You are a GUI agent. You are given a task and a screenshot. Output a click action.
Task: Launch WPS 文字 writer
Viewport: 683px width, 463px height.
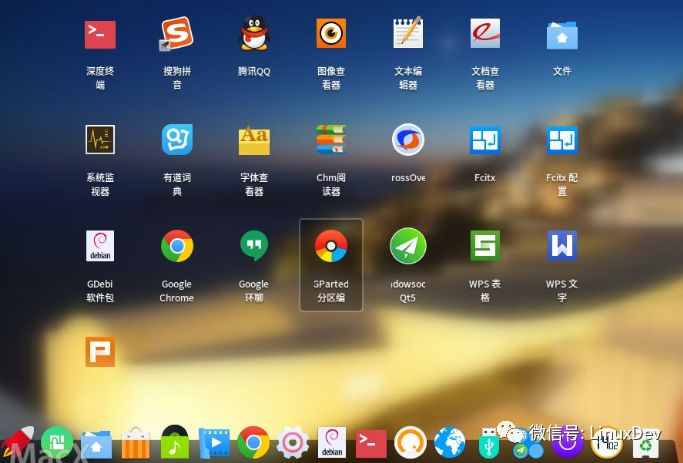click(x=562, y=246)
